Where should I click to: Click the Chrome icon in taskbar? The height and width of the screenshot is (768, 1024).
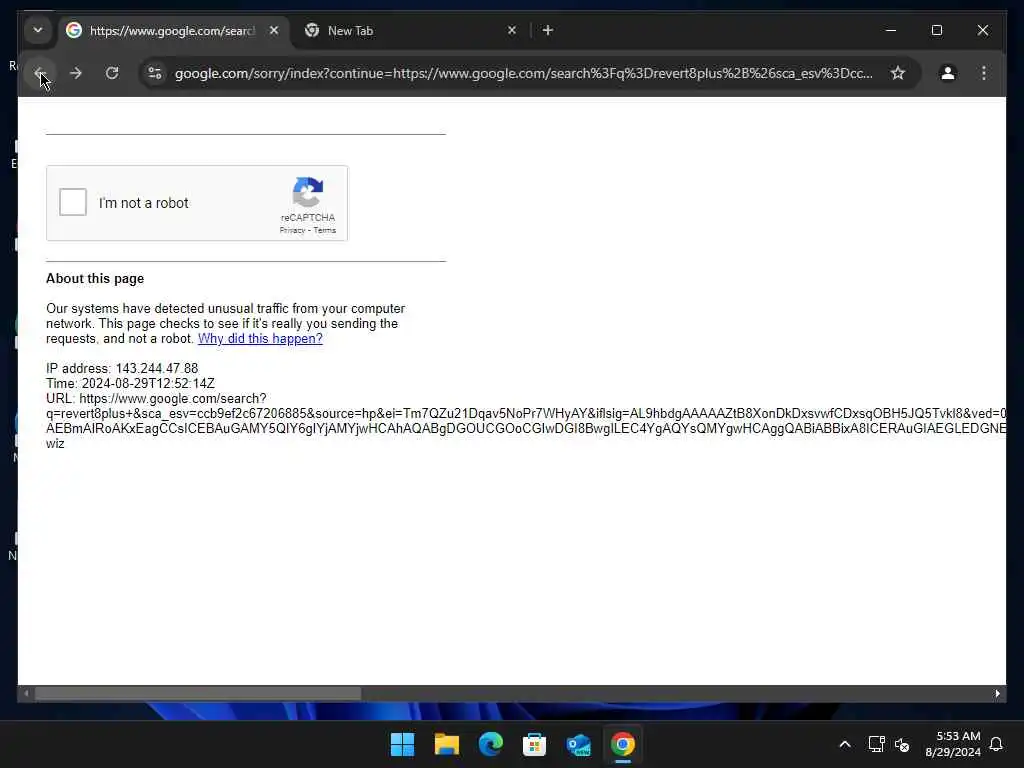click(x=622, y=744)
